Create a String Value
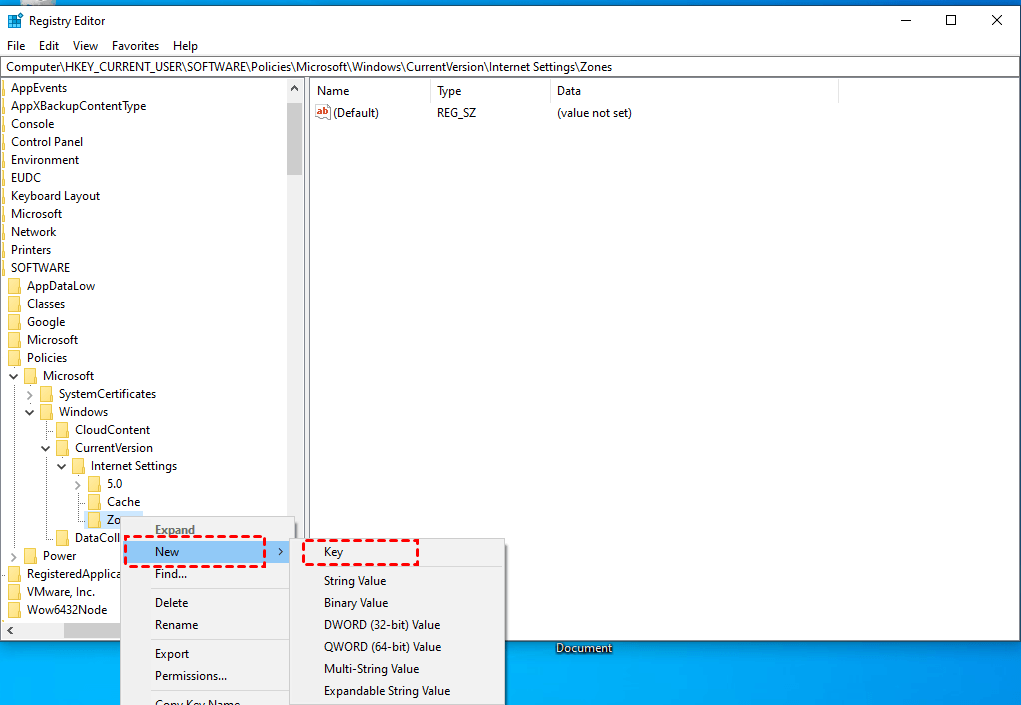1021x705 pixels. point(397,581)
